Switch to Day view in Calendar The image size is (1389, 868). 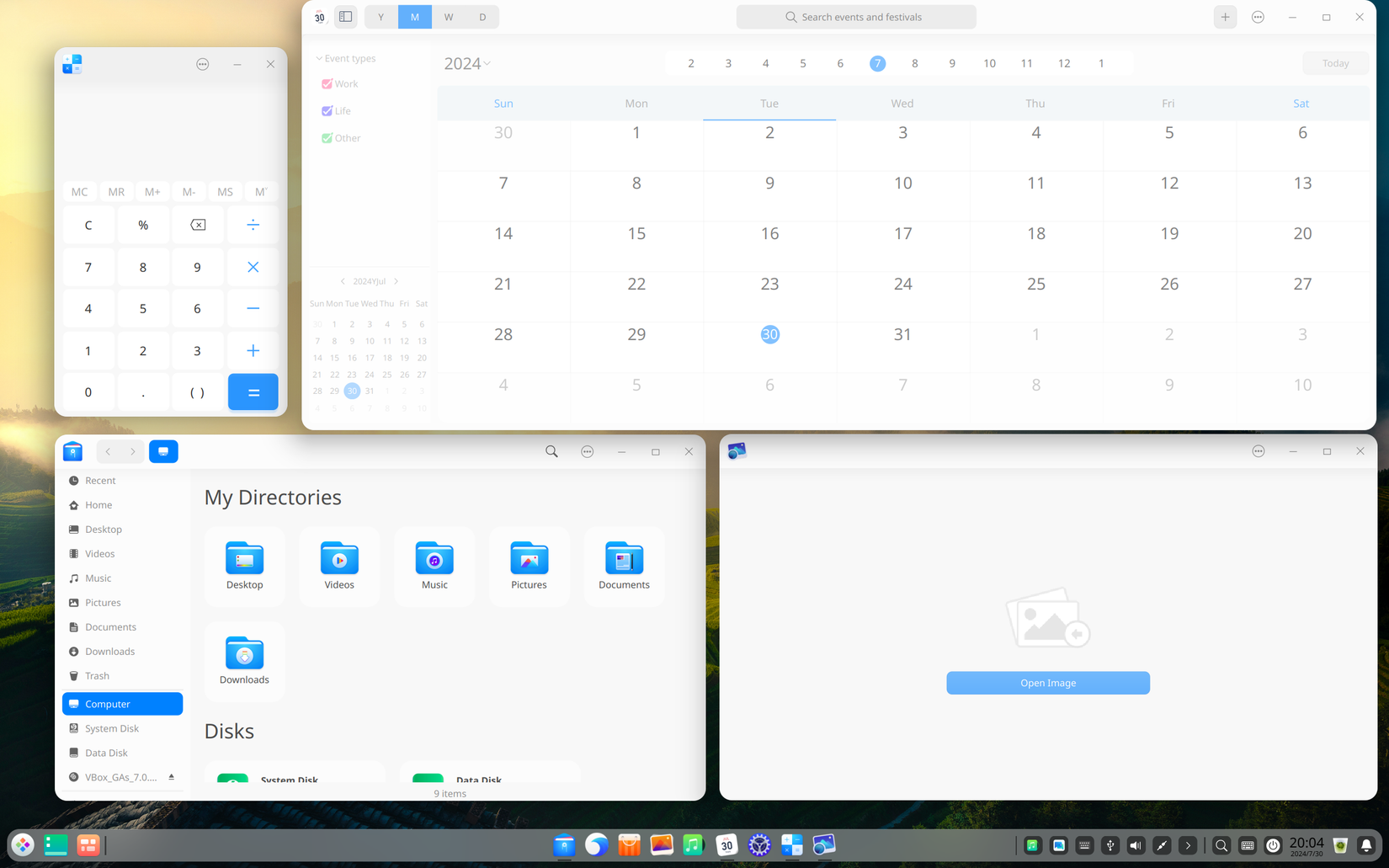[482, 16]
